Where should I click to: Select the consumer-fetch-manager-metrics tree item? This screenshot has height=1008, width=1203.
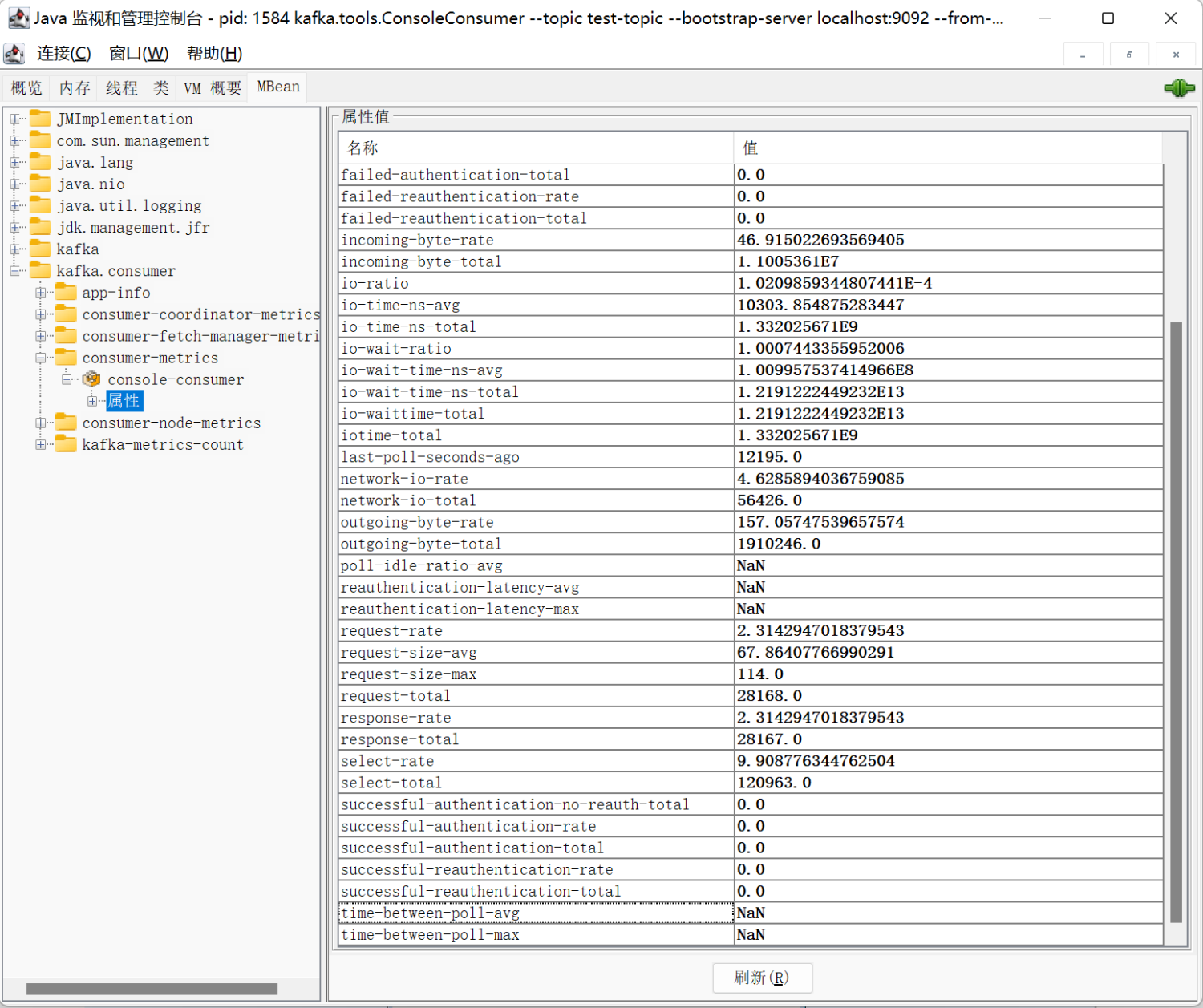(x=201, y=336)
